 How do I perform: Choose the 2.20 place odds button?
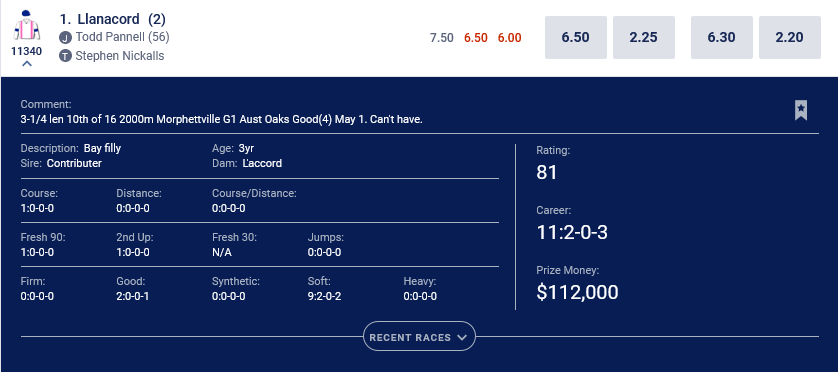789,37
